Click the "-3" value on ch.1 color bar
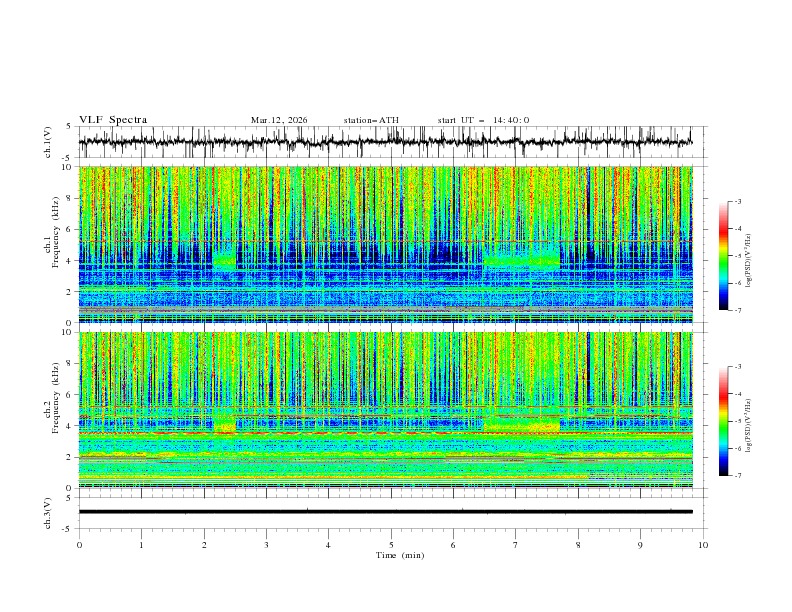Viewport: 792px width, 612px height. (x=737, y=201)
